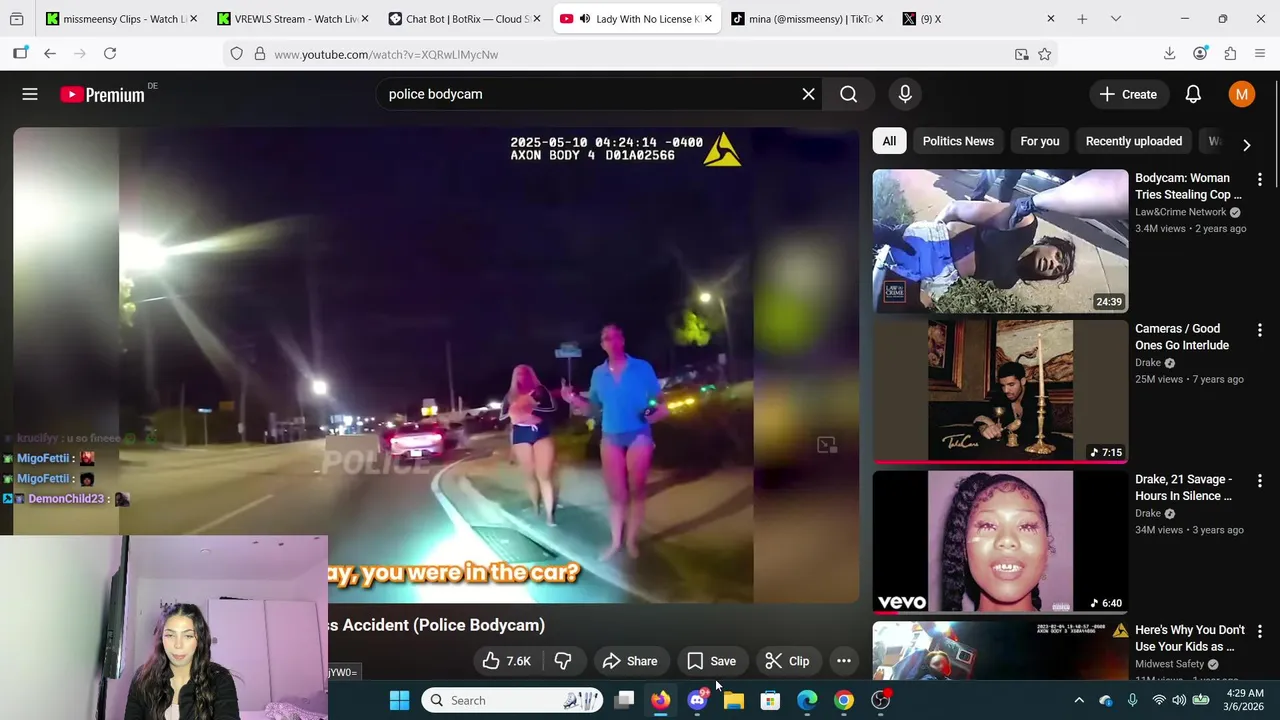Share the bodycam video
Viewport: 1280px width, 720px height.
click(630, 661)
